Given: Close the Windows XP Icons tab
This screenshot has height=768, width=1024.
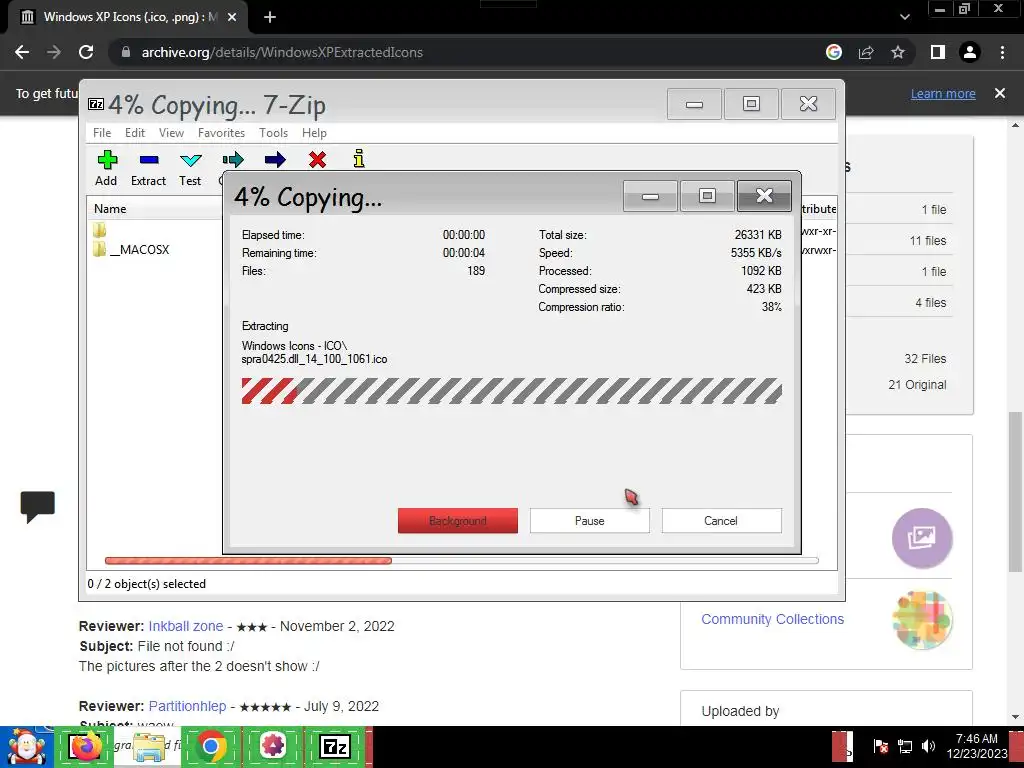Looking at the screenshot, I should tap(232, 17).
